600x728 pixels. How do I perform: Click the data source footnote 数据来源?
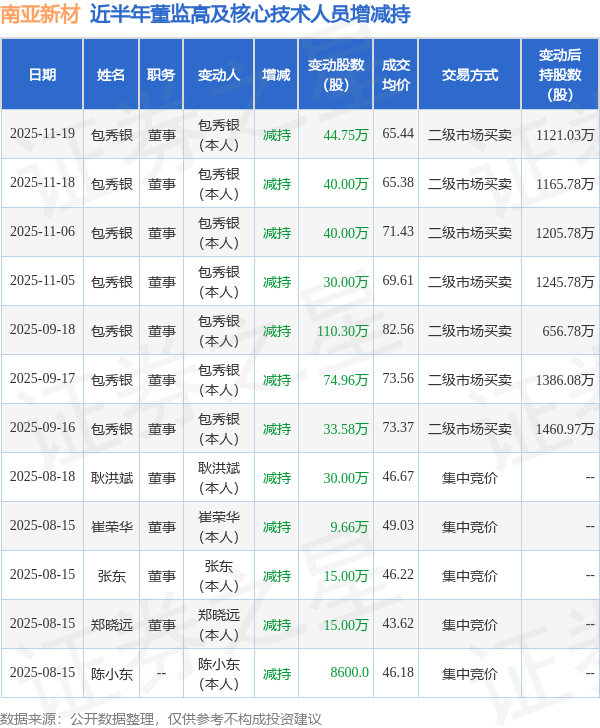(x=161, y=719)
